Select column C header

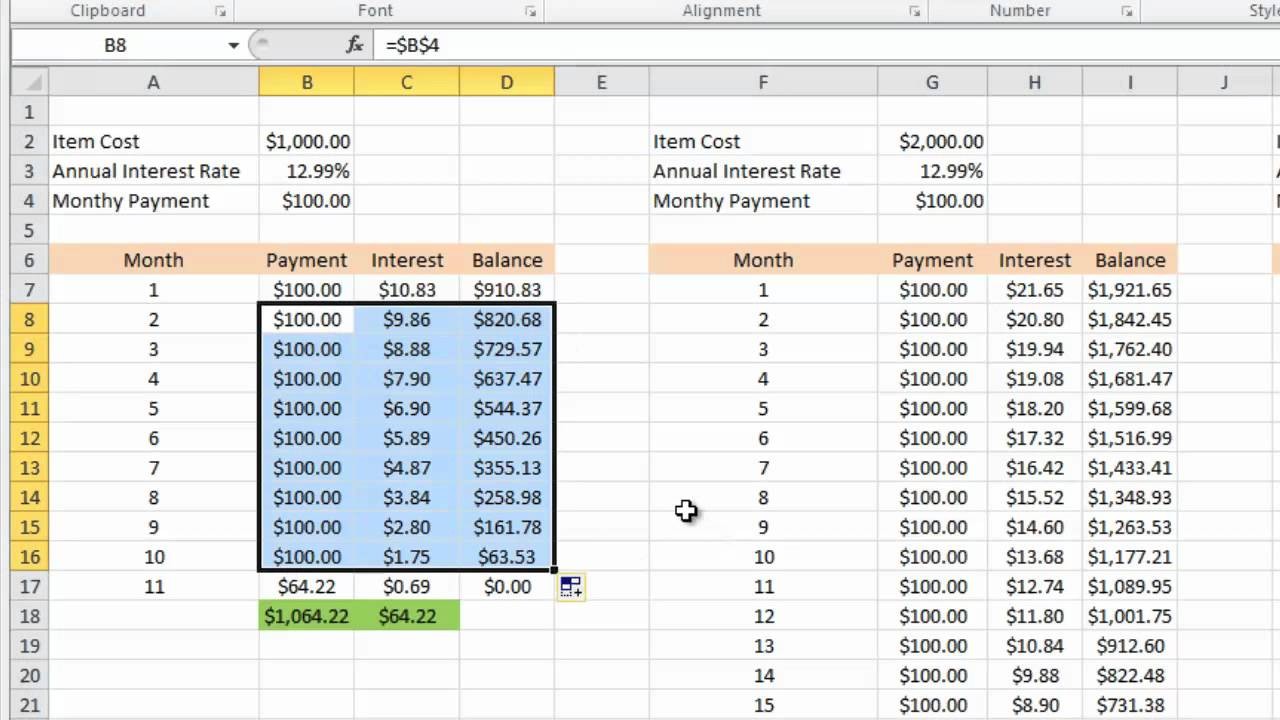pos(407,83)
